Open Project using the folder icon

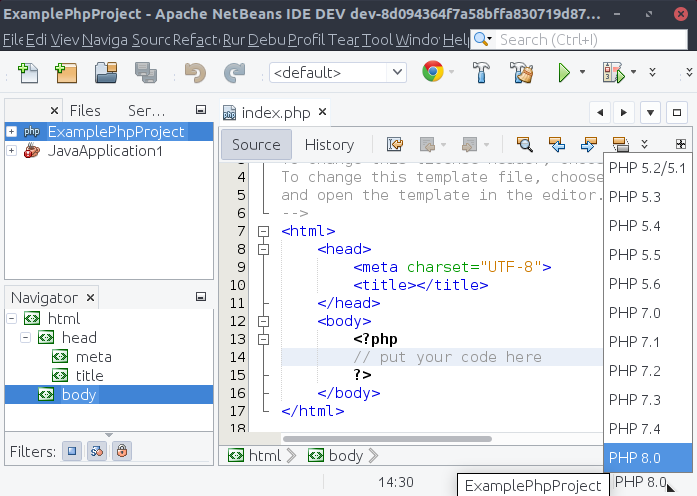click(106, 72)
